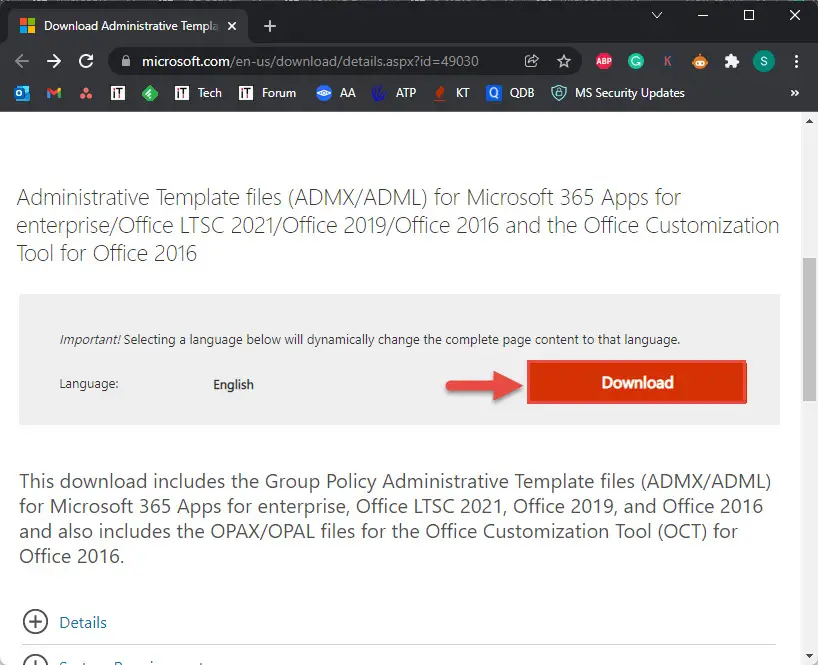Click the Language: label
The image size is (818, 665).
pyautogui.click(x=89, y=383)
